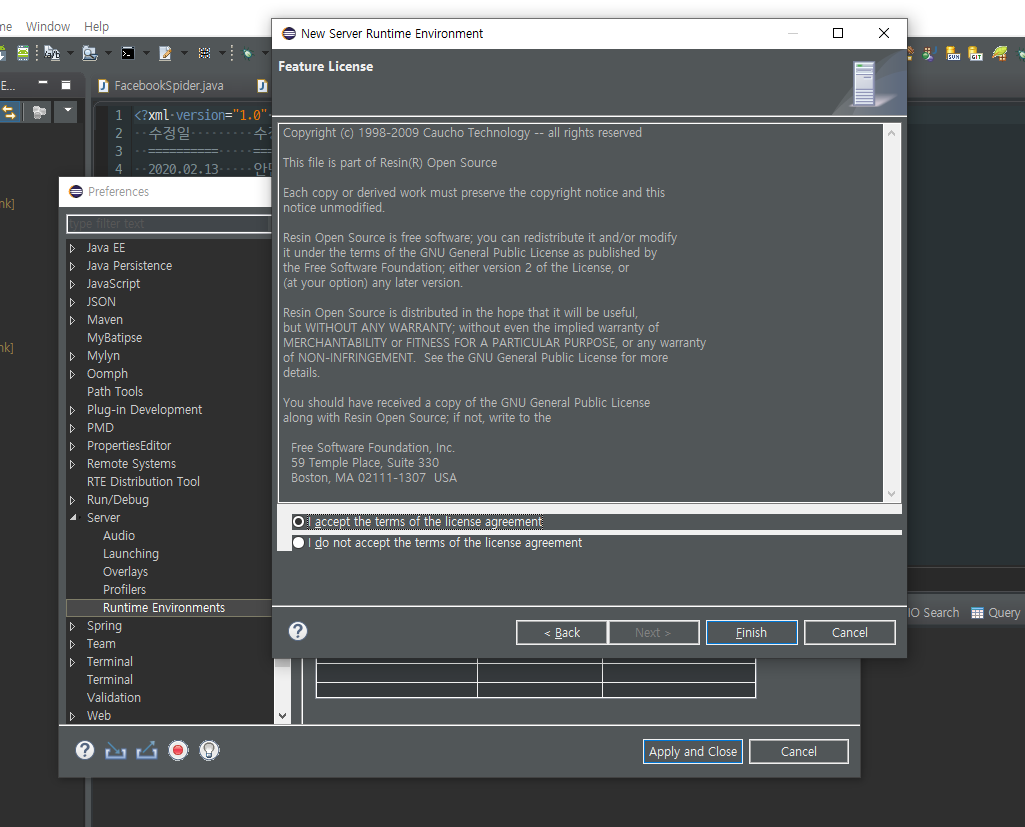1025x827 pixels.
Task: Open help in the New Server Runtime dialog
Action: click(298, 631)
